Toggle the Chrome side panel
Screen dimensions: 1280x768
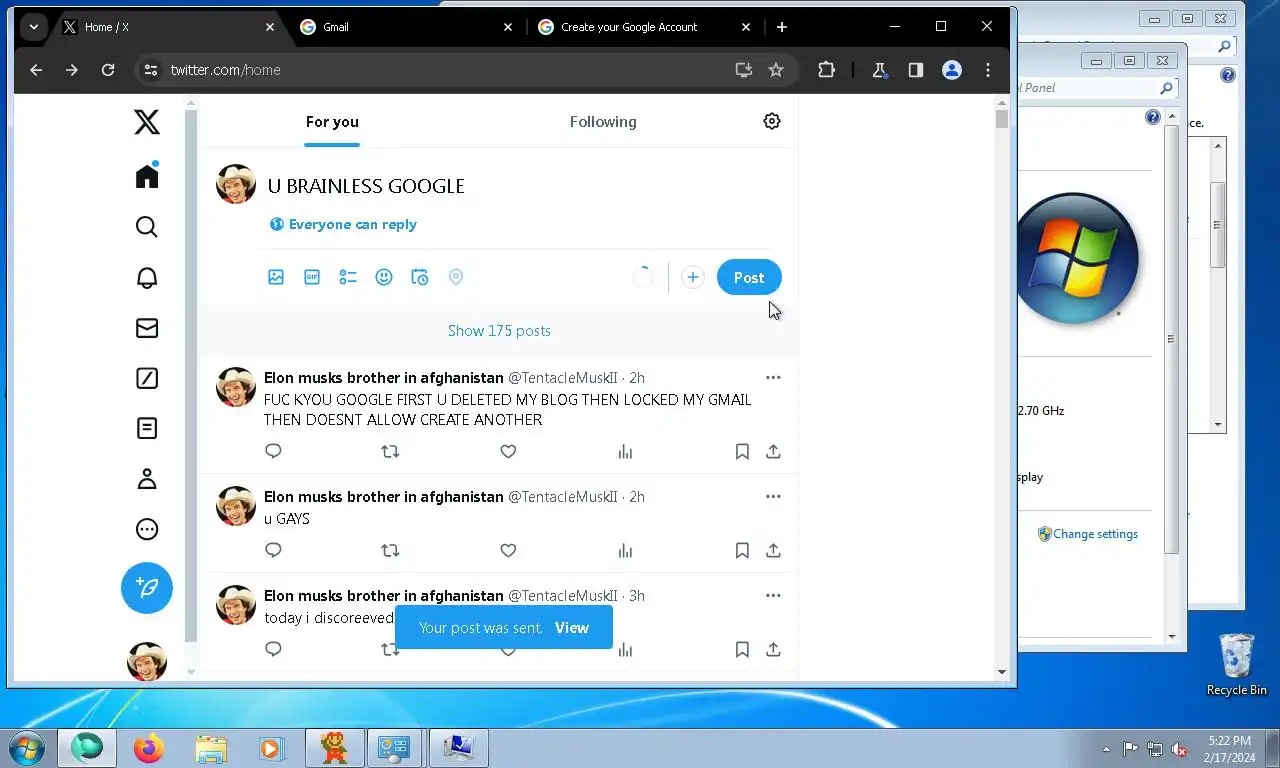pos(915,70)
